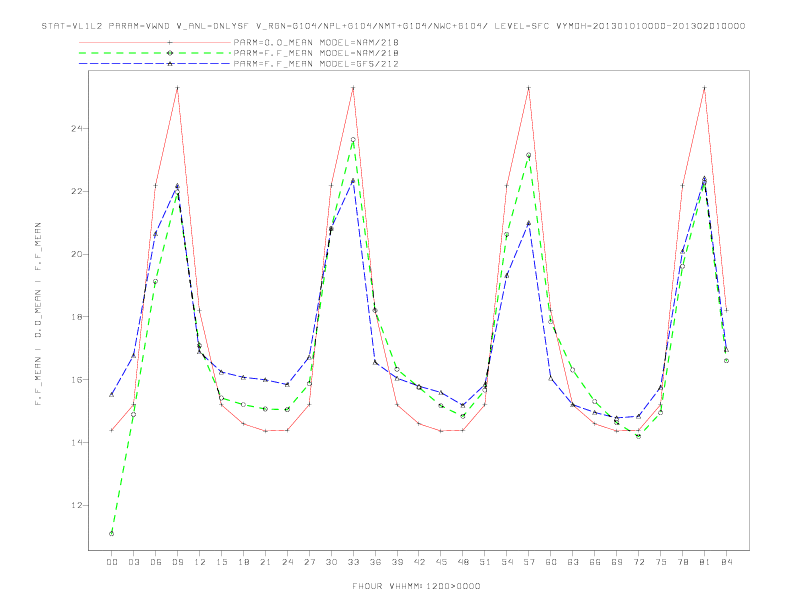This screenshot has width=792, height=612.
Task: Click y-axis tick label 20
Action: (x=76, y=254)
